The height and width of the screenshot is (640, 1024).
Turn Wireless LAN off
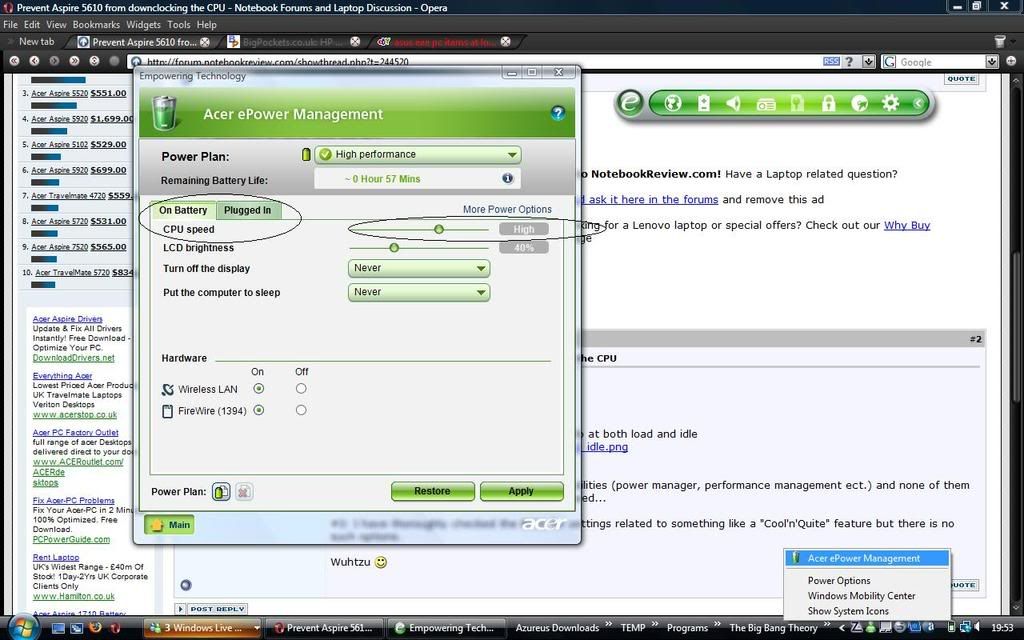(x=300, y=389)
